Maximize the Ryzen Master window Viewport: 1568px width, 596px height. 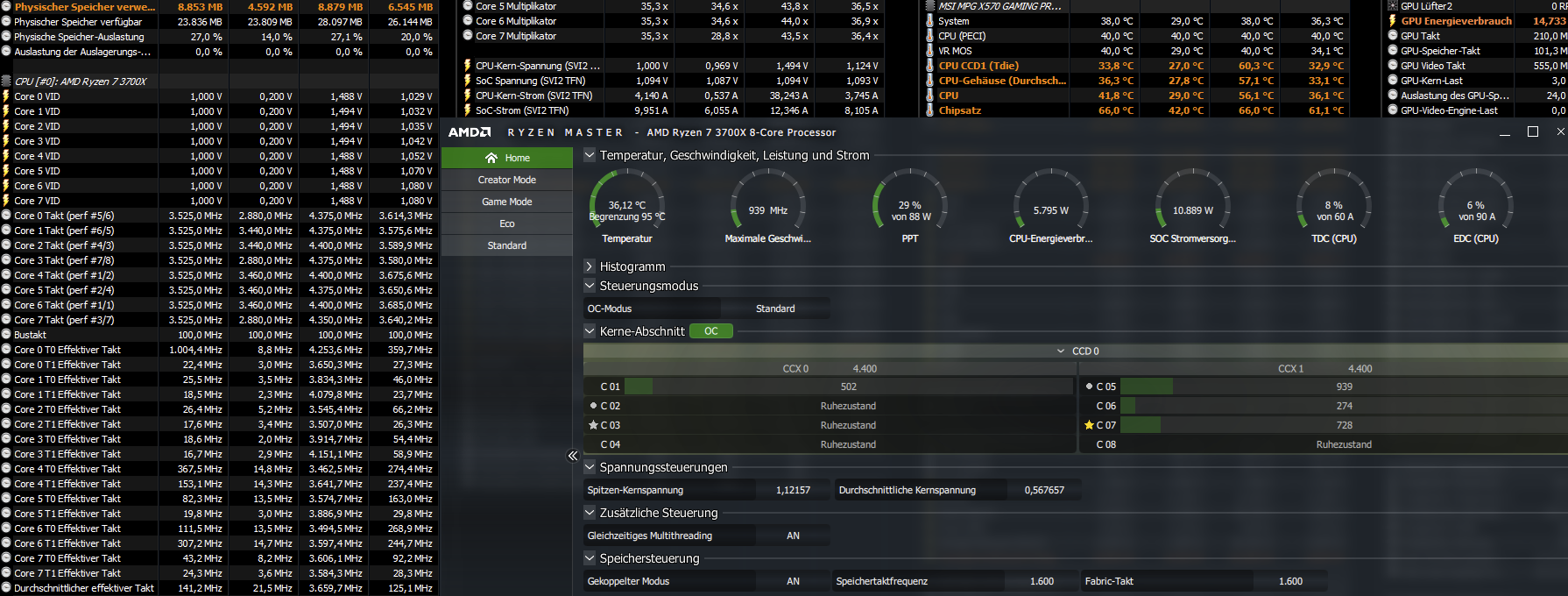coord(1532,131)
